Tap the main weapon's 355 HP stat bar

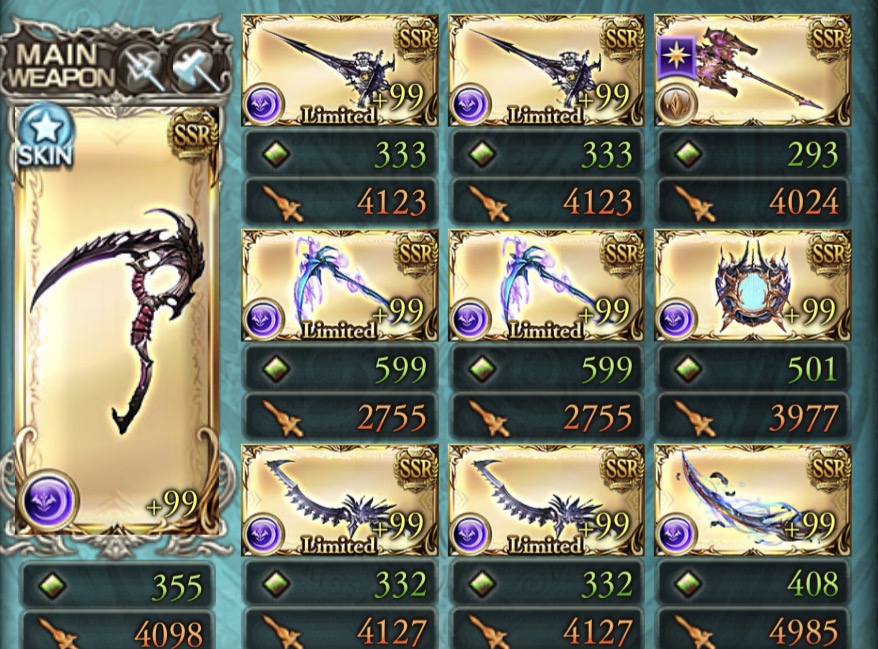pos(116,586)
